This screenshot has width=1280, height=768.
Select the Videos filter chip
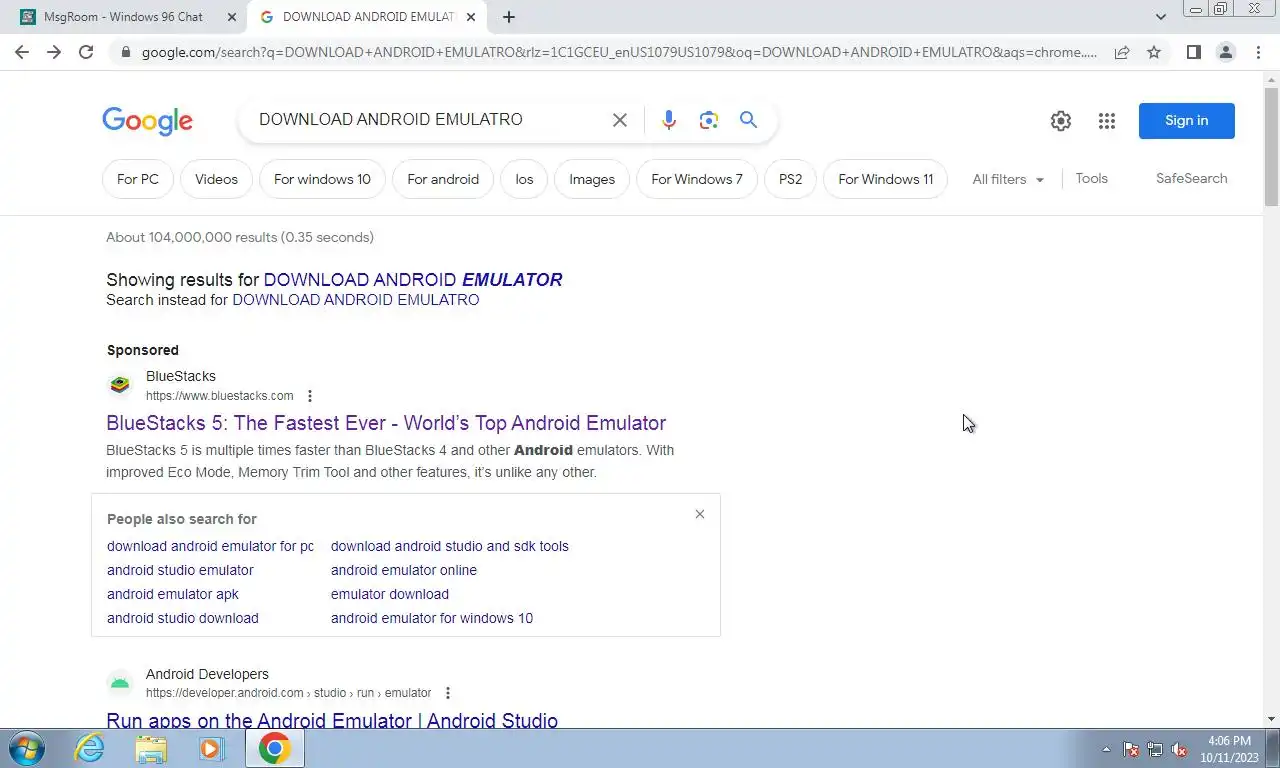pyautogui.click(x=217, y=179)
